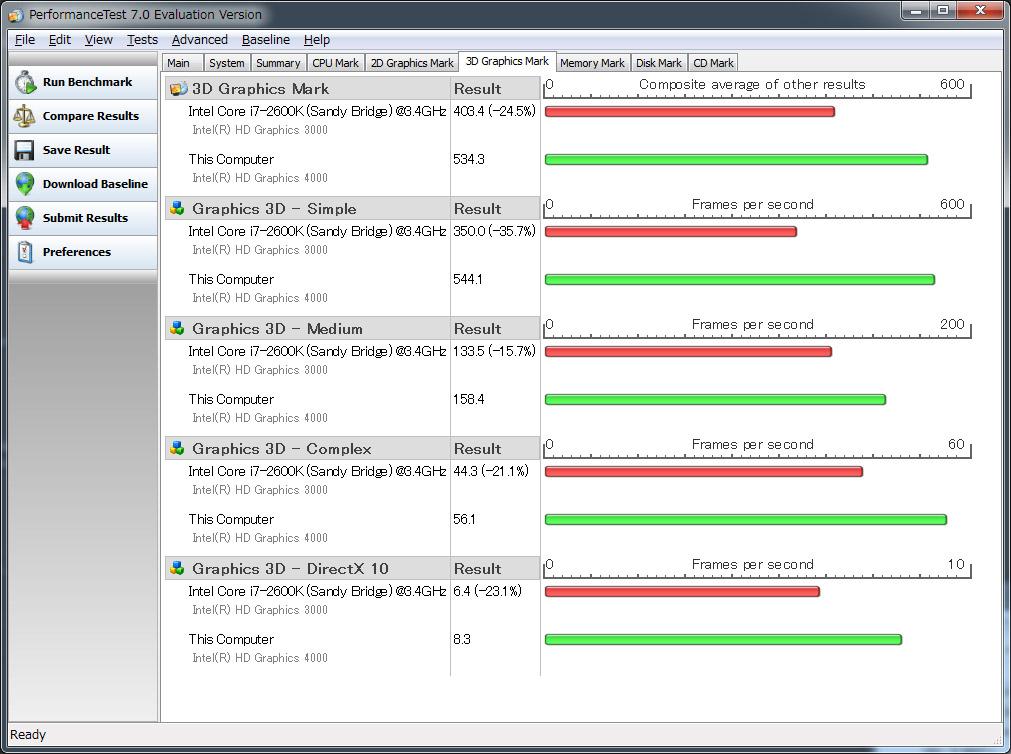Viewport: 1011px width, 754px height.
Task: Switch to the CD Mark tab
Action: coord(713,63)
